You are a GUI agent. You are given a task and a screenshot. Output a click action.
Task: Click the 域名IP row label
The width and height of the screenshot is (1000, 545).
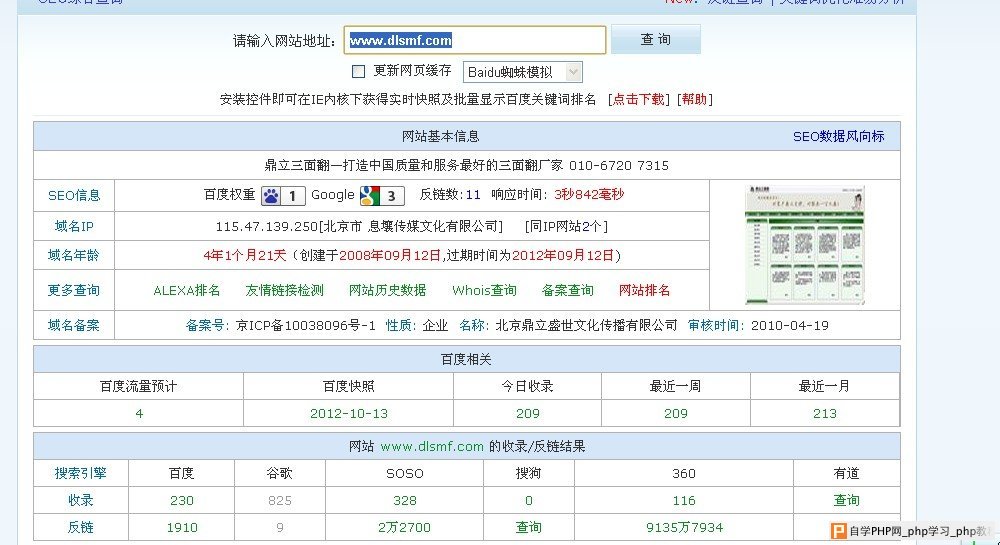74,226
